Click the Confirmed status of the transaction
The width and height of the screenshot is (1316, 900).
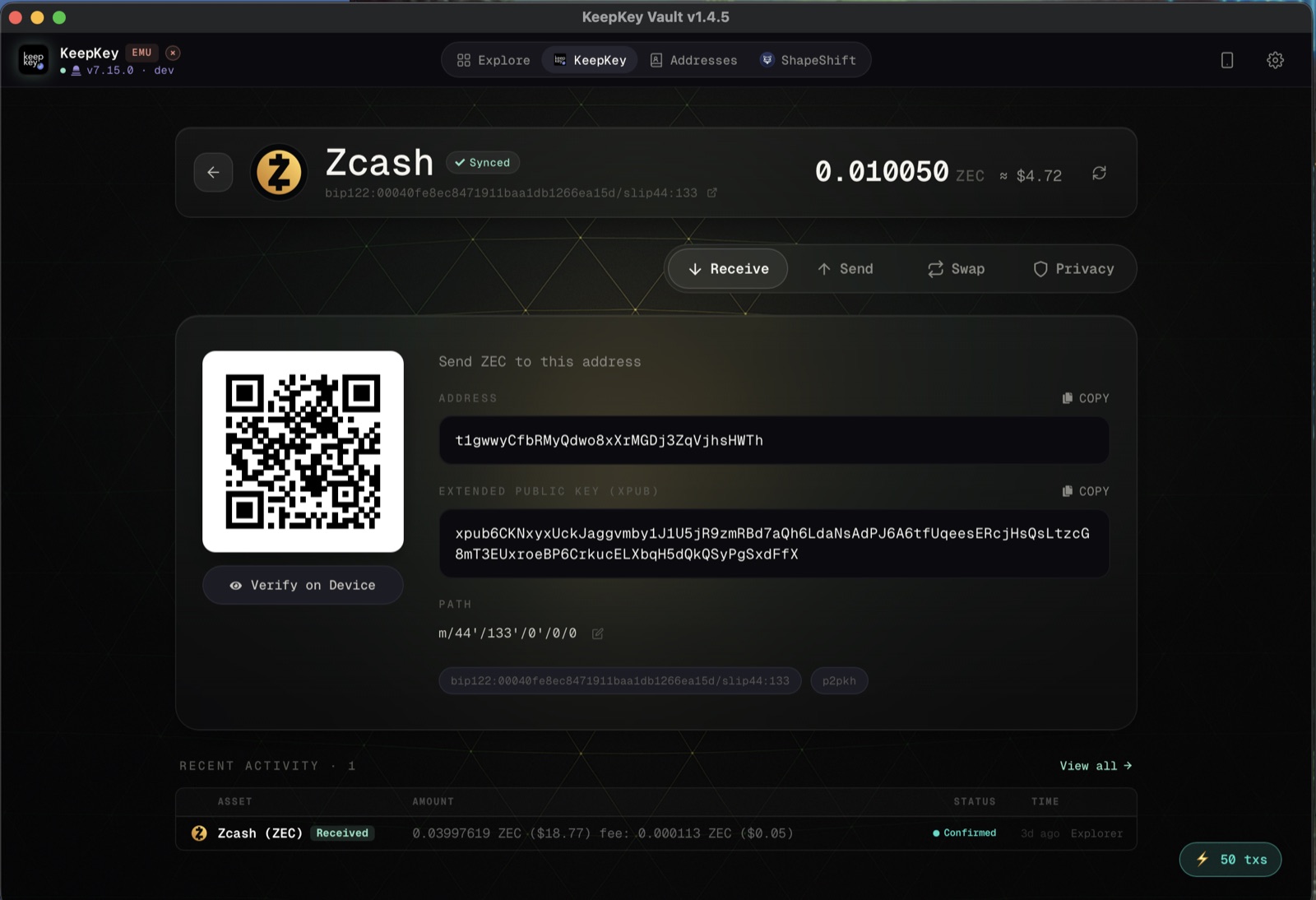[x=965, y=833]
